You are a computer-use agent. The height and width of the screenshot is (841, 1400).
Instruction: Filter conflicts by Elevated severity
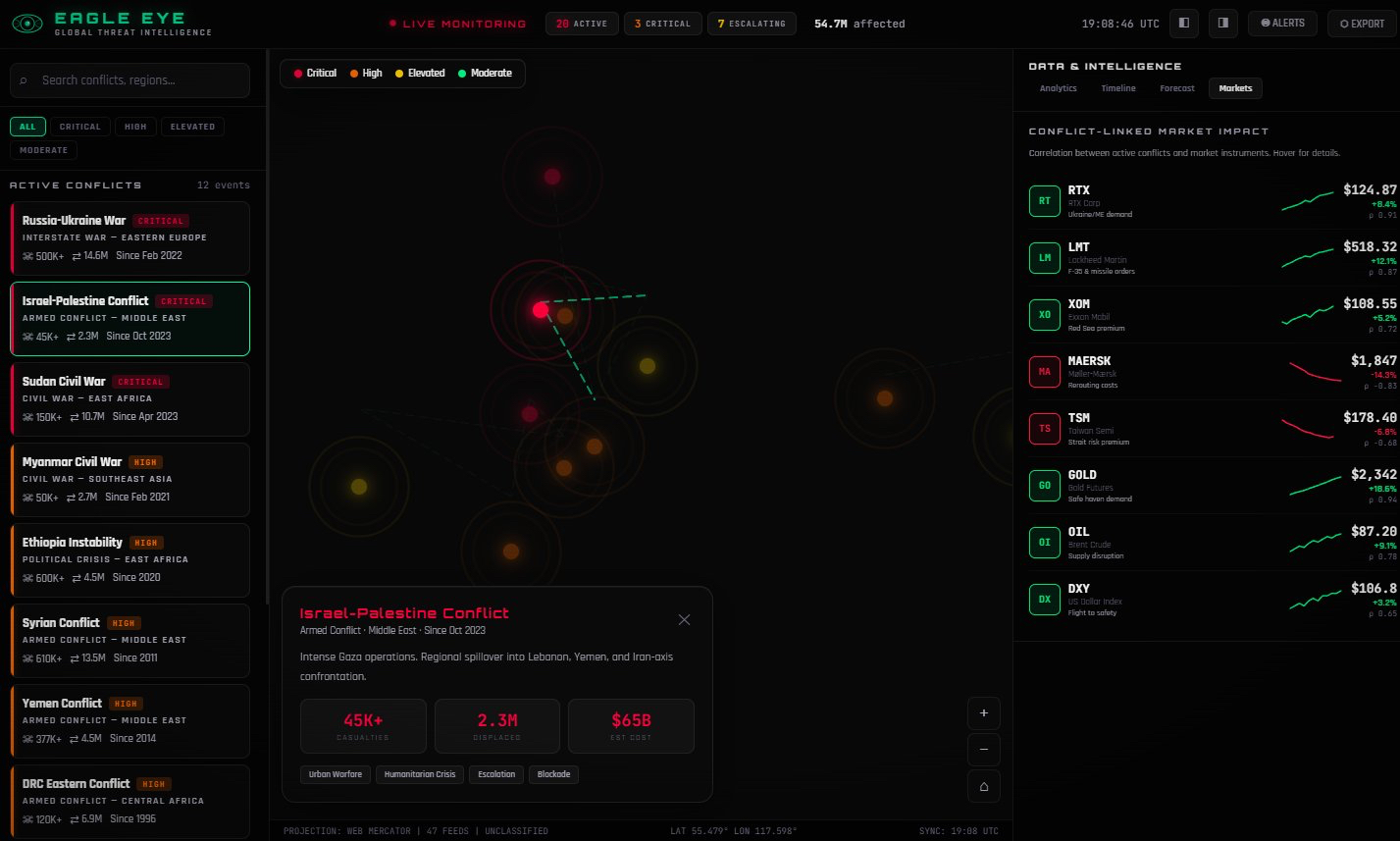193,127
